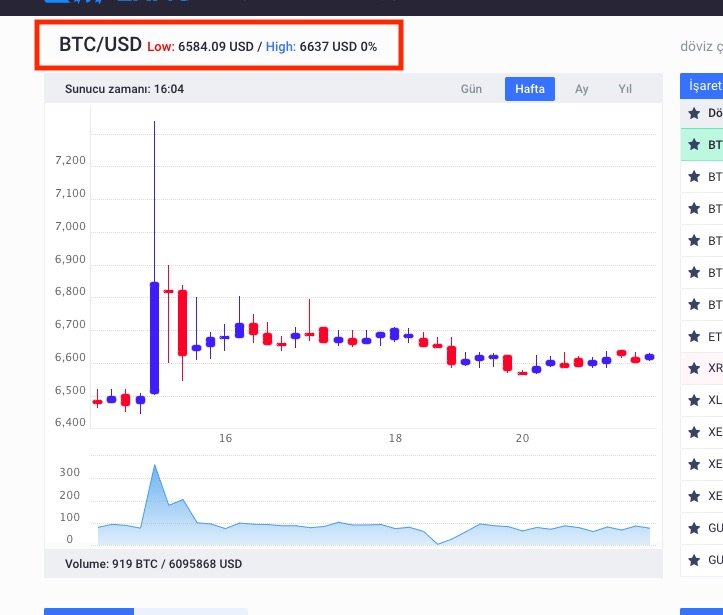This screenshot has height=615, width=723.
Task: Click the star in the pink XR row
Action: [x=694, y=368]
